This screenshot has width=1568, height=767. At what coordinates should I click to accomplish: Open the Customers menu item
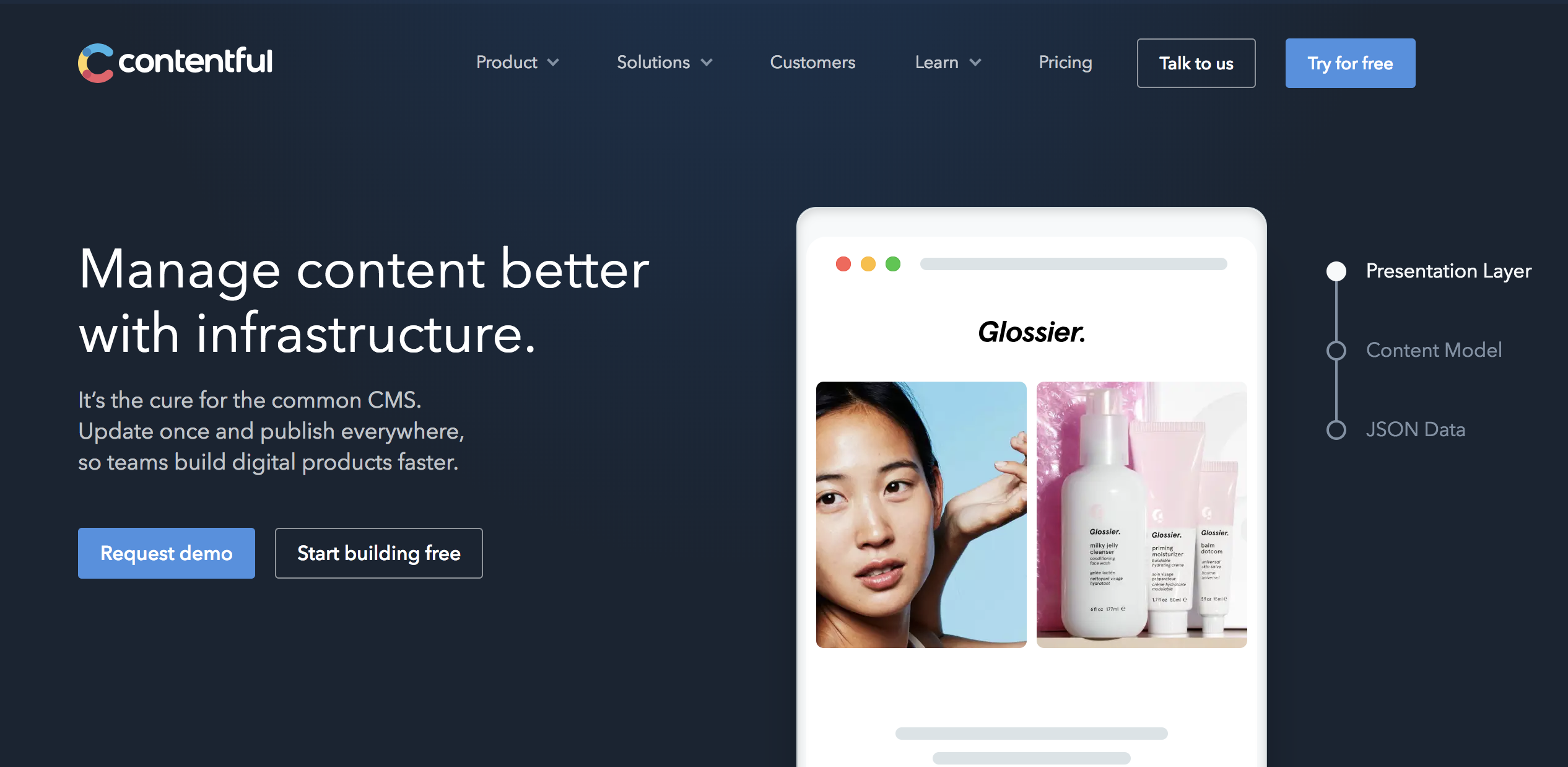(x=813, y=63)
